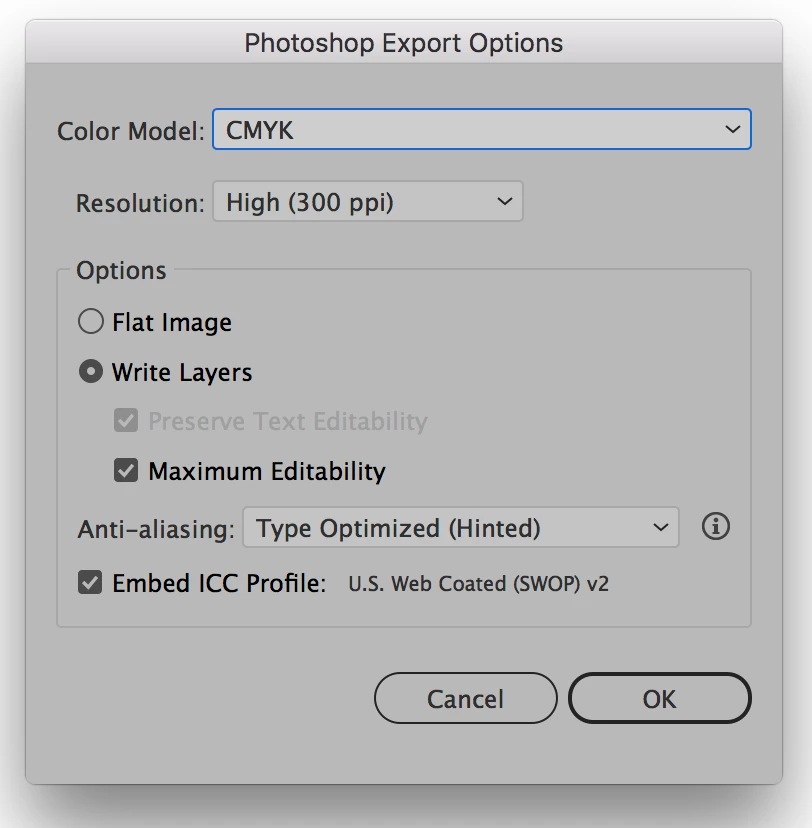This screenshot has height=828, width=812.
Task: Select the Write Layers radio button
Action: (91, 372)
